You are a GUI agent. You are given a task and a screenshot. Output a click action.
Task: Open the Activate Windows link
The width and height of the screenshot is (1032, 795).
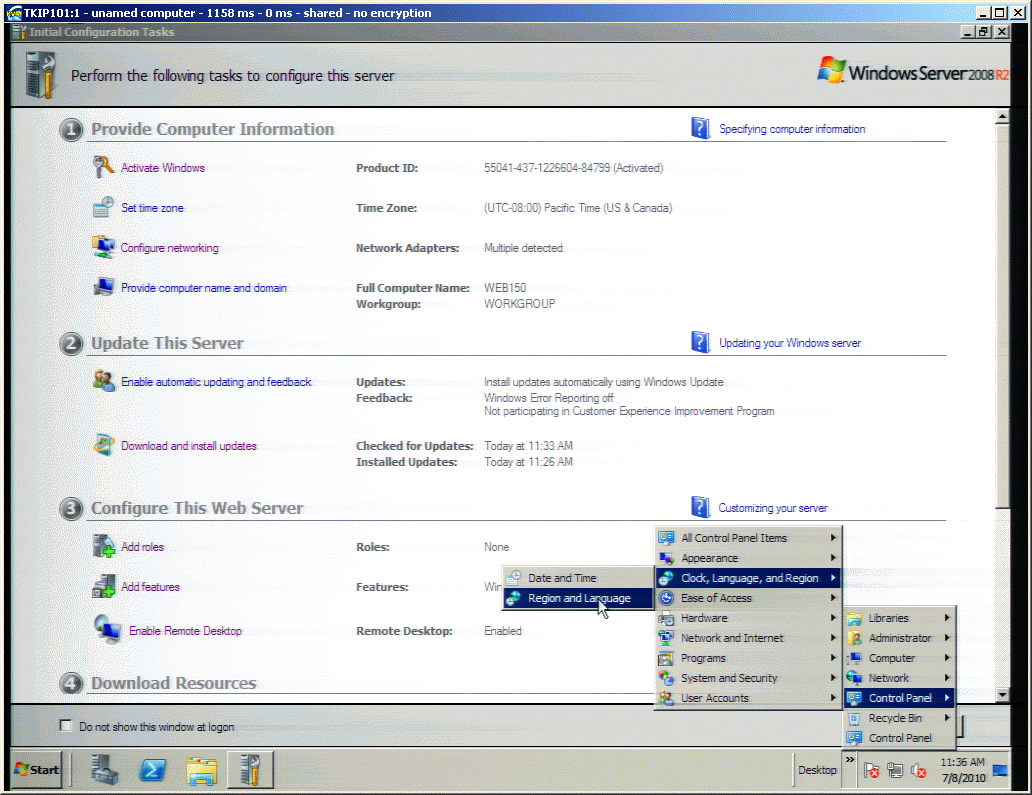pyautogui.click(x=163, y=168)
